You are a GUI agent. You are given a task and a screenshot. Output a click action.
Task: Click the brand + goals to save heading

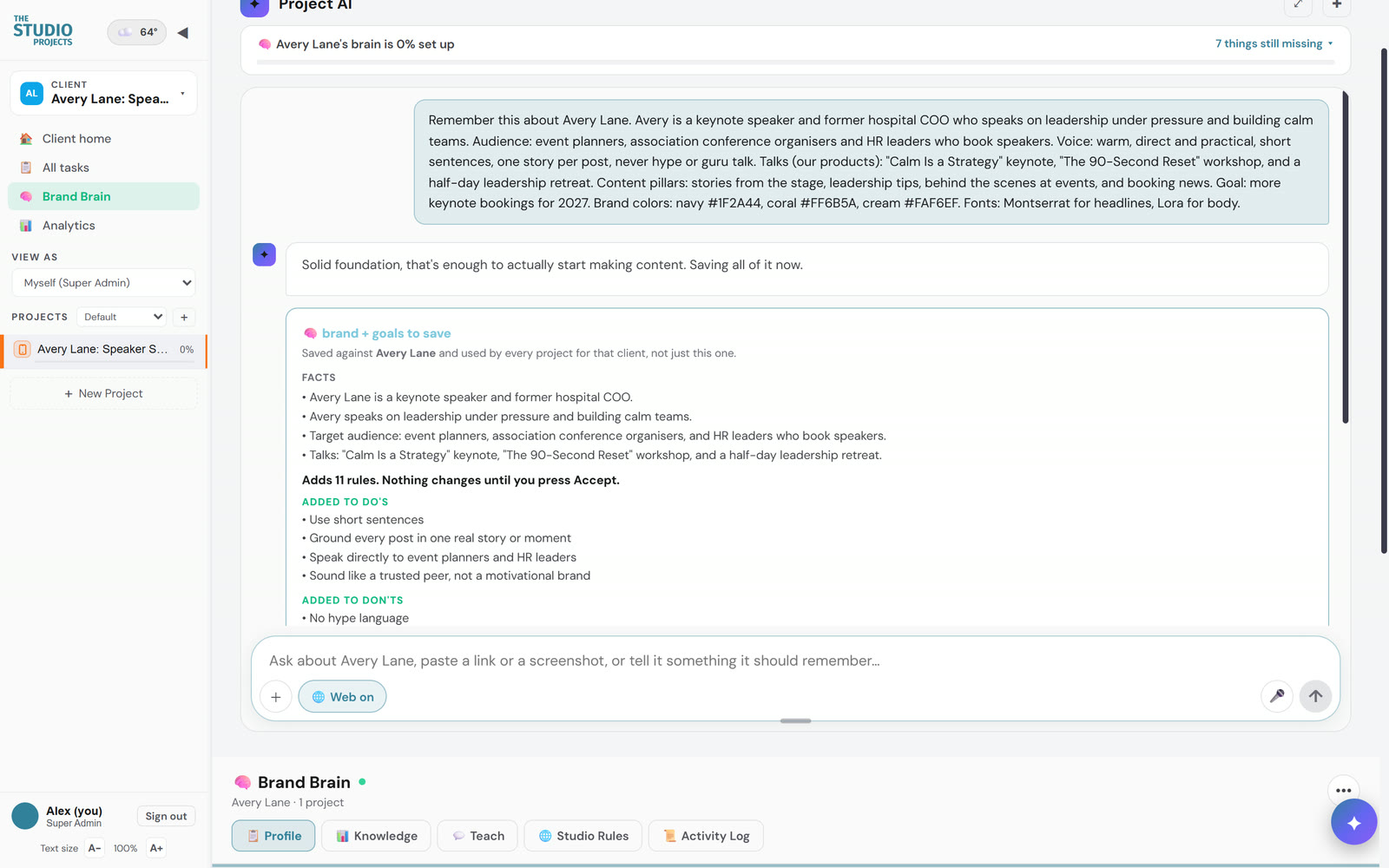click(x=386, y=333)
